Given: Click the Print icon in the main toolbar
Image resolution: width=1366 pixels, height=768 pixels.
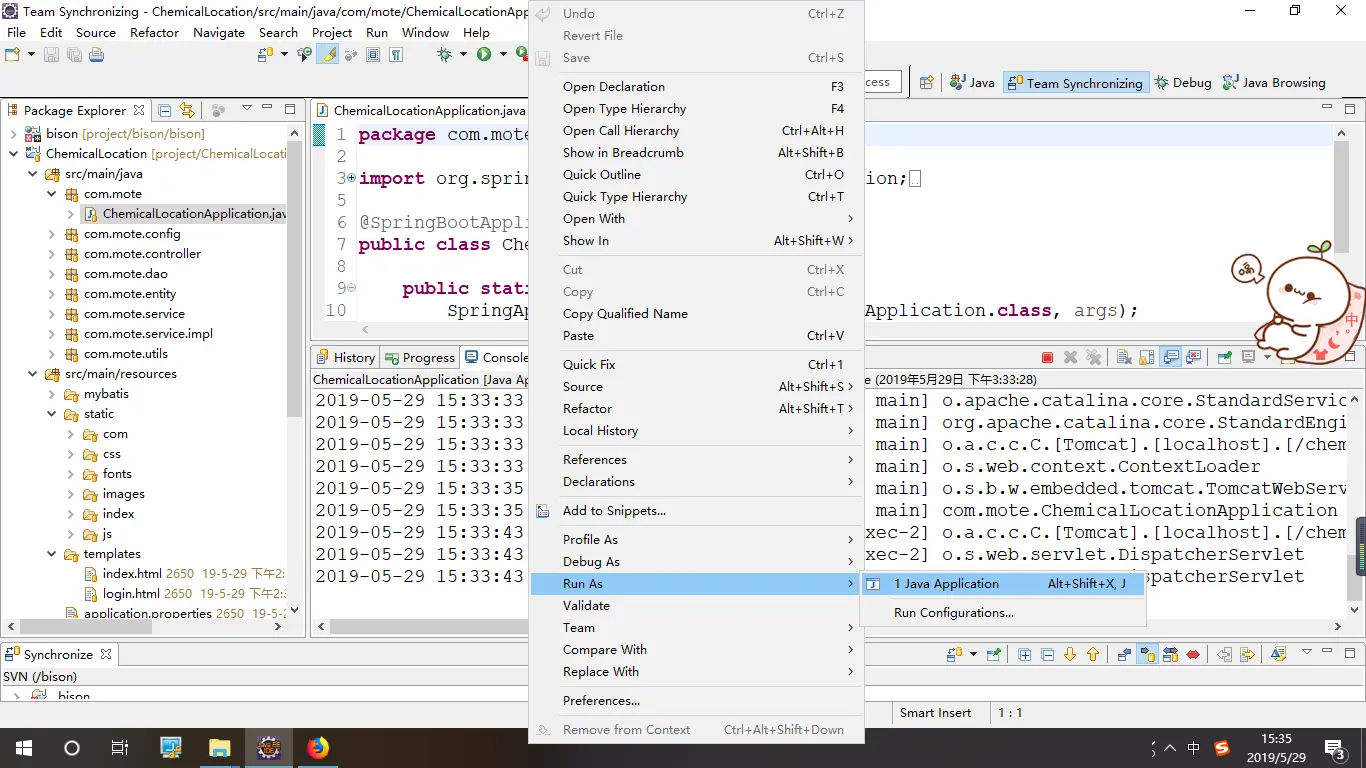Looking at the screenshot, I should click(96, 55).
